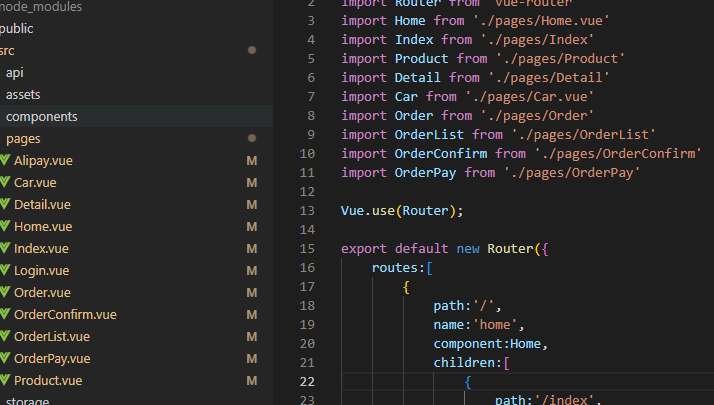Click the children:[ property

[x=472, y=363]
